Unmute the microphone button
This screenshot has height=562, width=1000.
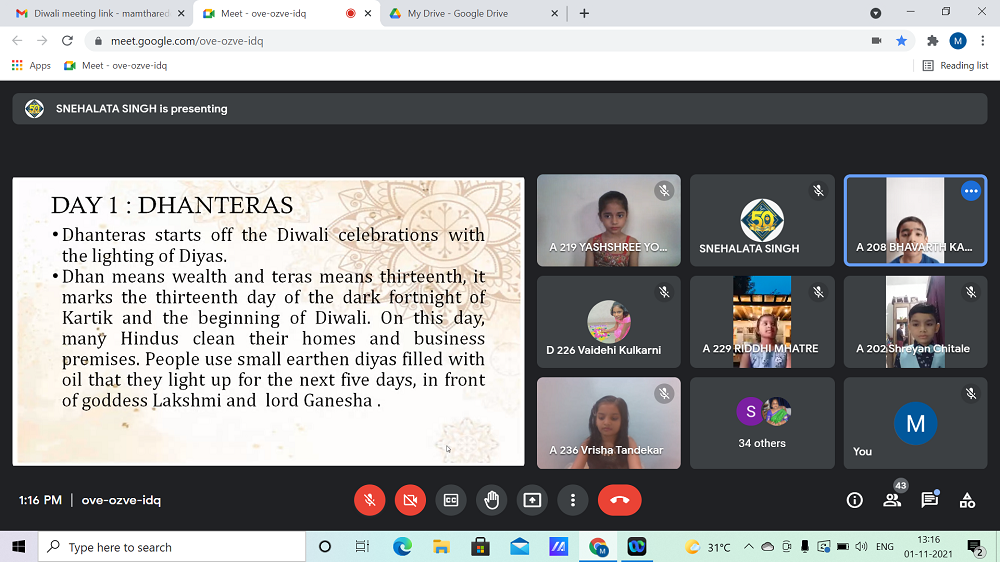click(x=369, y=500)
